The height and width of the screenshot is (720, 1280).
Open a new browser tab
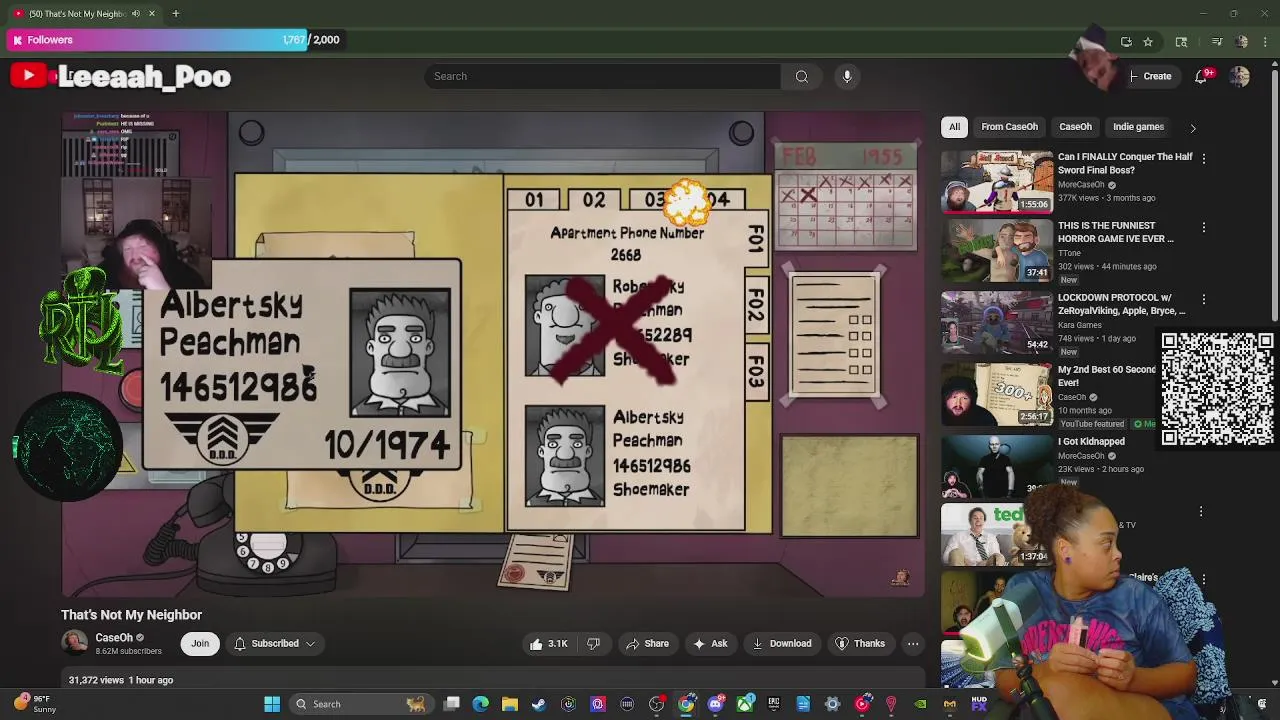[x=175, y=13]
